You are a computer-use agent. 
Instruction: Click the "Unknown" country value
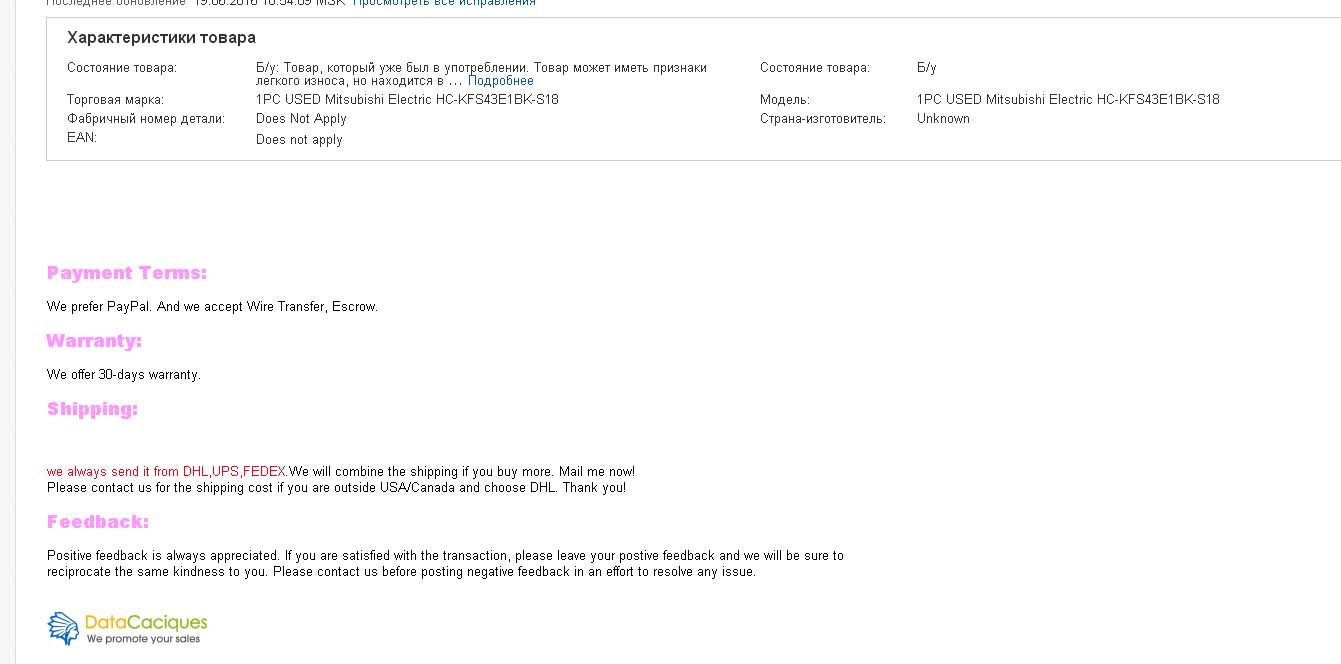click(x=943, y=119)
